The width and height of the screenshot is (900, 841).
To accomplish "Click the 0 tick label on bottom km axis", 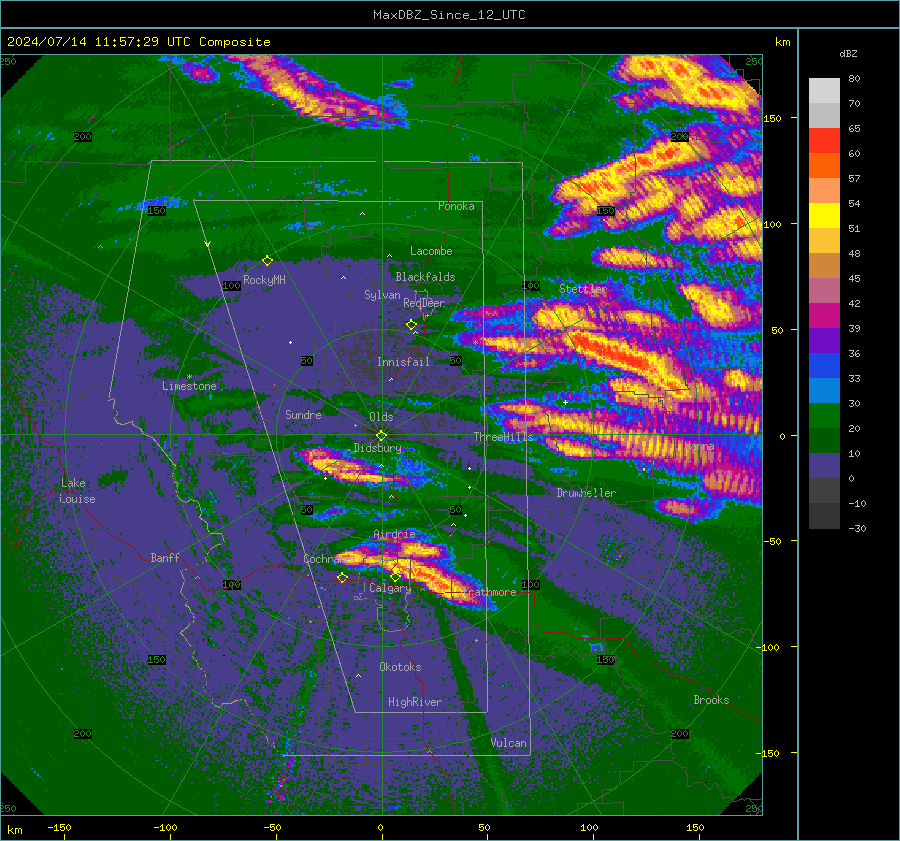I will (x=380, y=827).
